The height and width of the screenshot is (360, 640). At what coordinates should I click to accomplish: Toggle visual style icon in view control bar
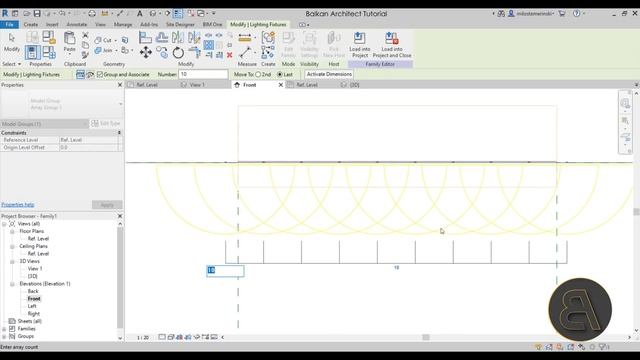point(171,337)
